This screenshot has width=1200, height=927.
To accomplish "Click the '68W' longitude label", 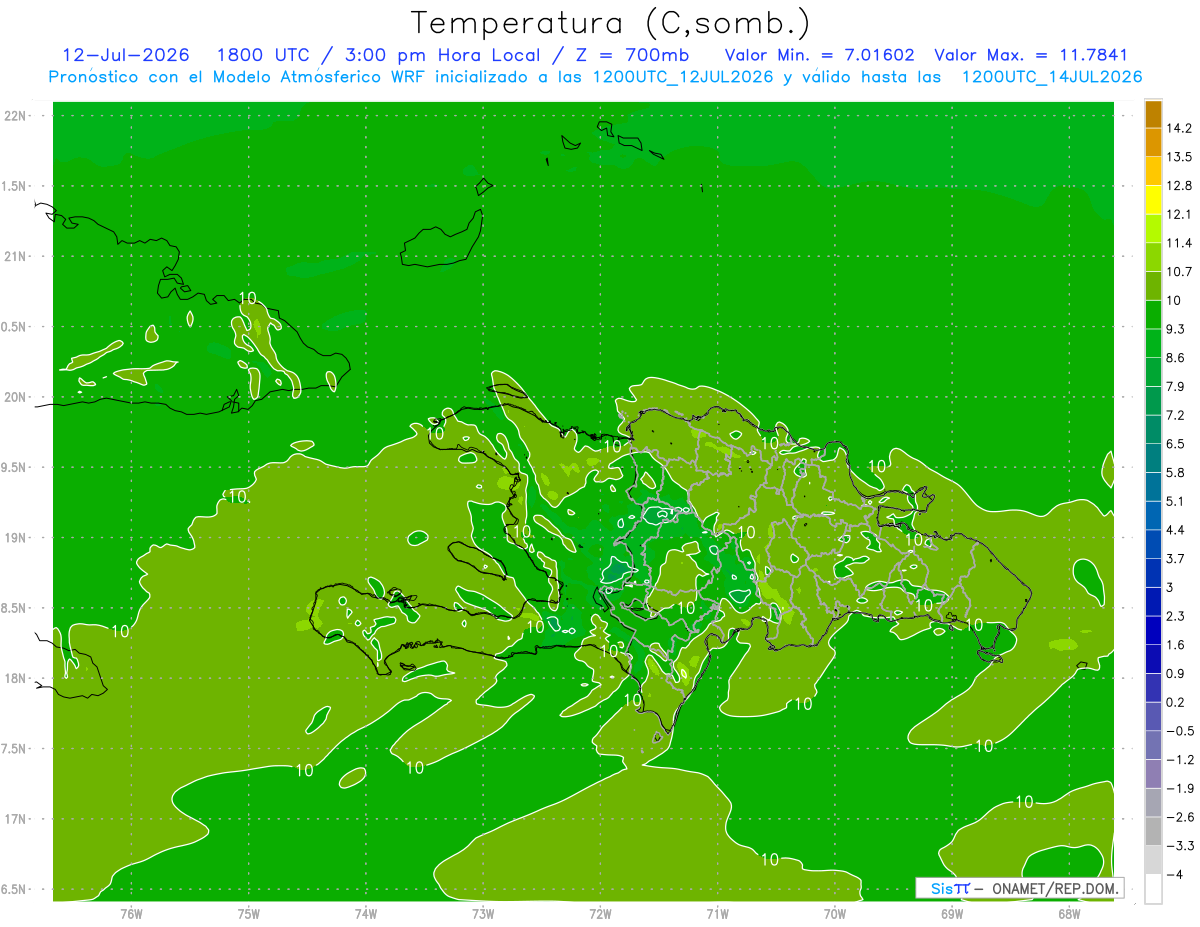I will coord(1068,914).
